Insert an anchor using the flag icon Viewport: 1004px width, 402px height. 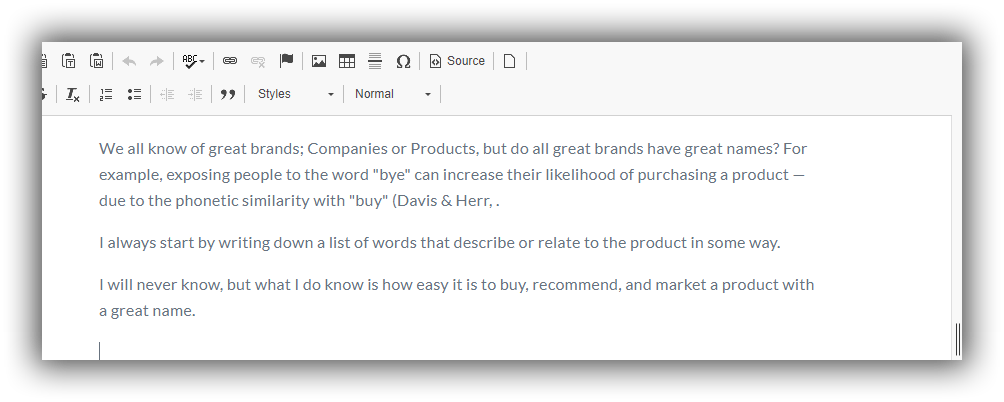pos(286,61)
